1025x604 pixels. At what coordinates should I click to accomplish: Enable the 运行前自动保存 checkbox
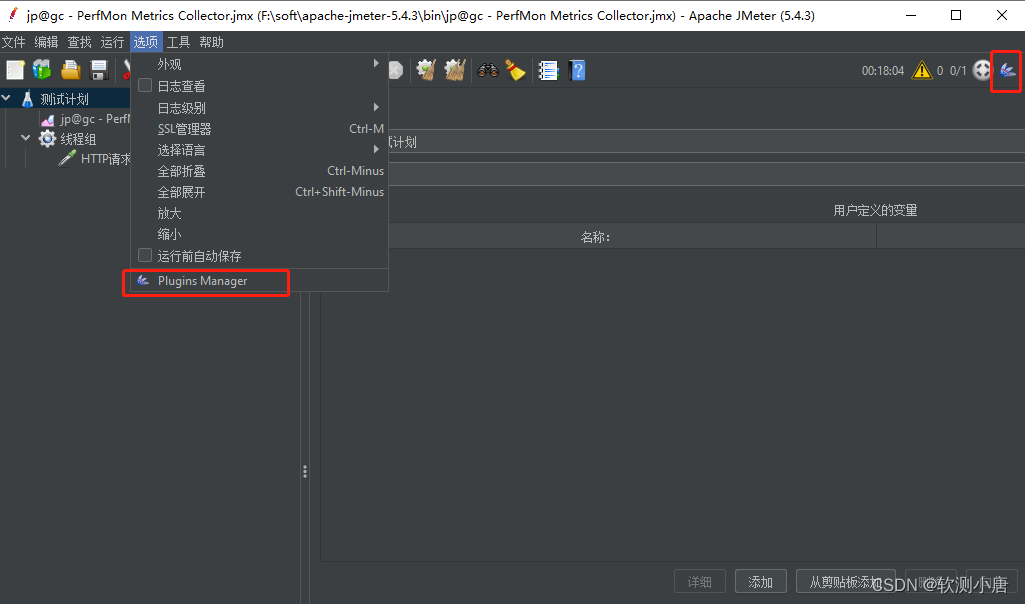tap(145, 255)
